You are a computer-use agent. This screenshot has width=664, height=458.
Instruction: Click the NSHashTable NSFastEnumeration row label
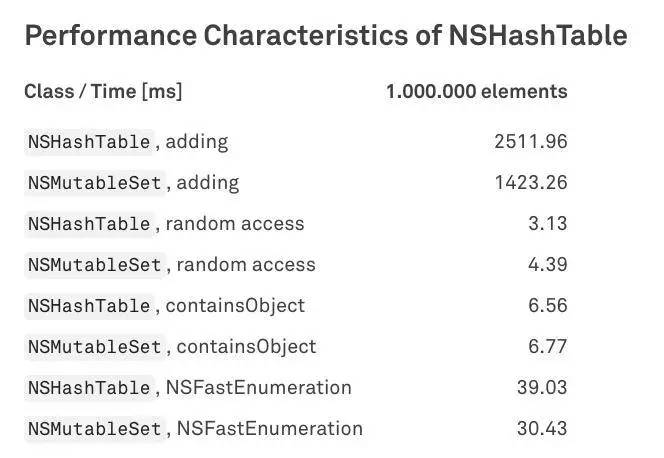(x=188, y=388)
